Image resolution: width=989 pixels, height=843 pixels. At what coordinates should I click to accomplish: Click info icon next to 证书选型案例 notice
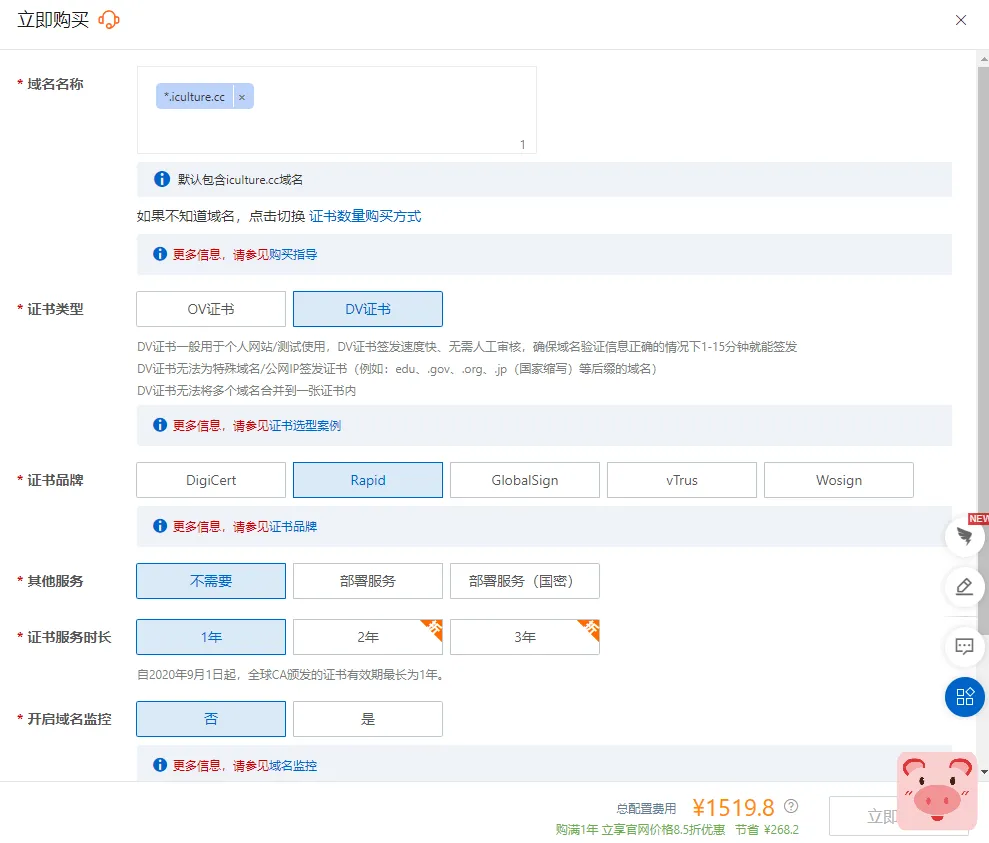tap(160, 425)
